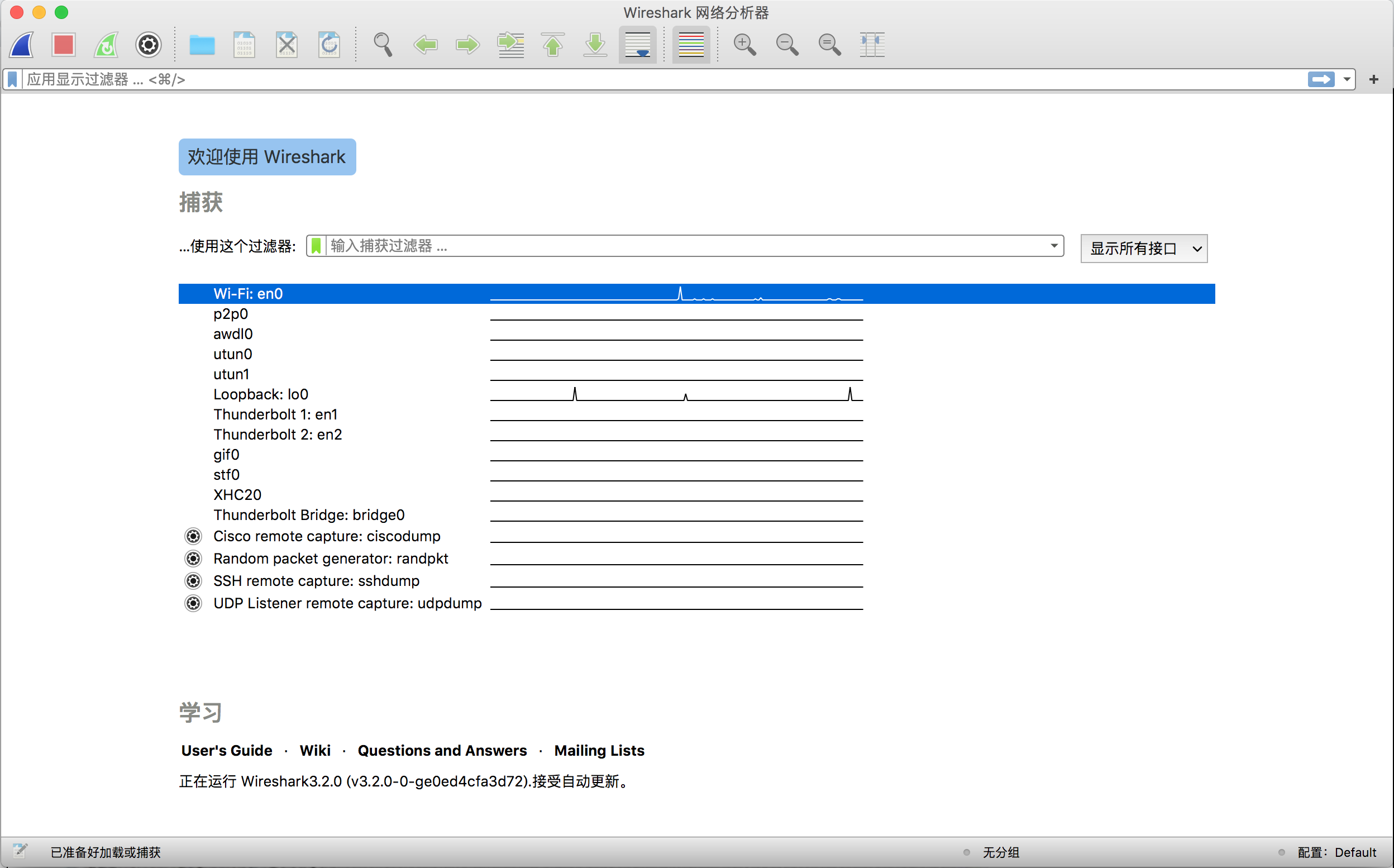
Task: Open the User's Guide link
Action: pos(227,750)
